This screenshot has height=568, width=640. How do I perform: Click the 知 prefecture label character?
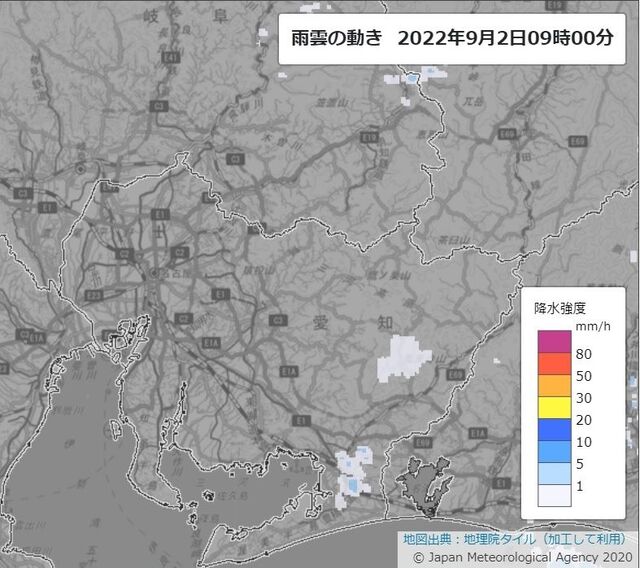(x=385, y=322)
